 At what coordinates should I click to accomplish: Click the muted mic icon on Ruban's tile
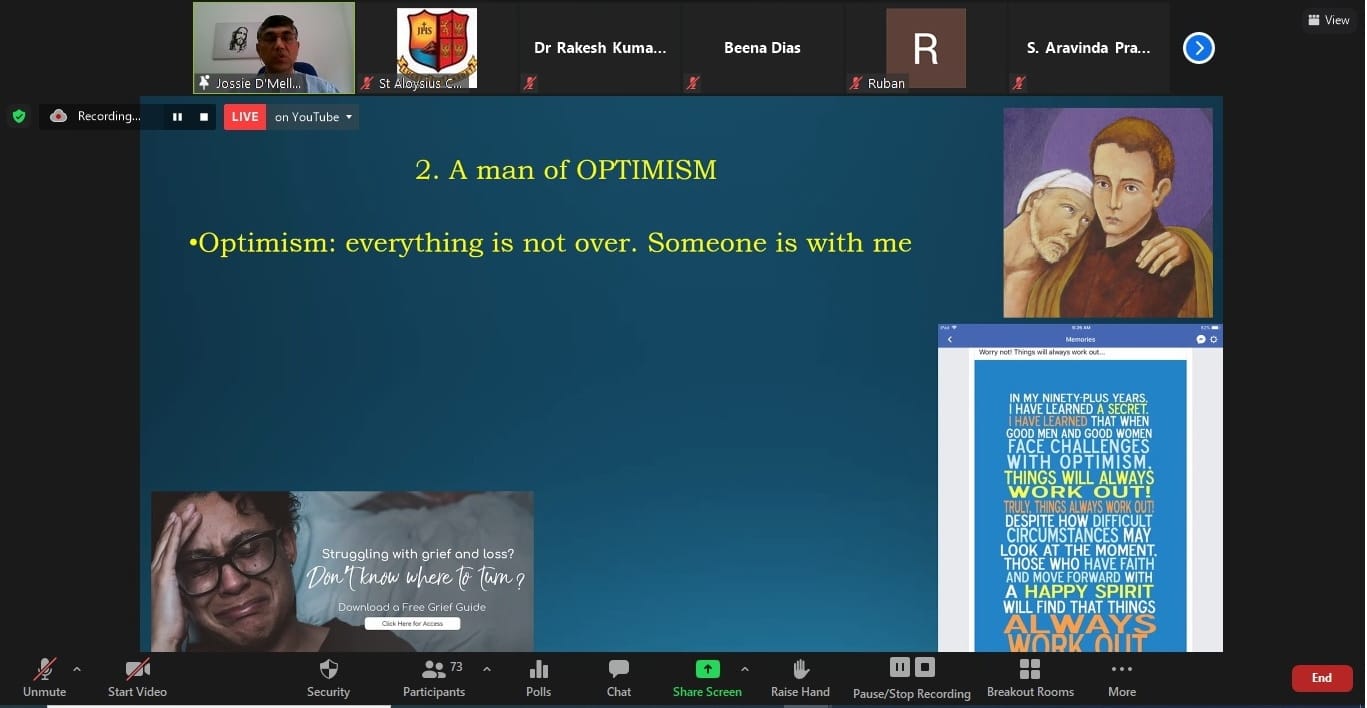(x=856, y=84)
